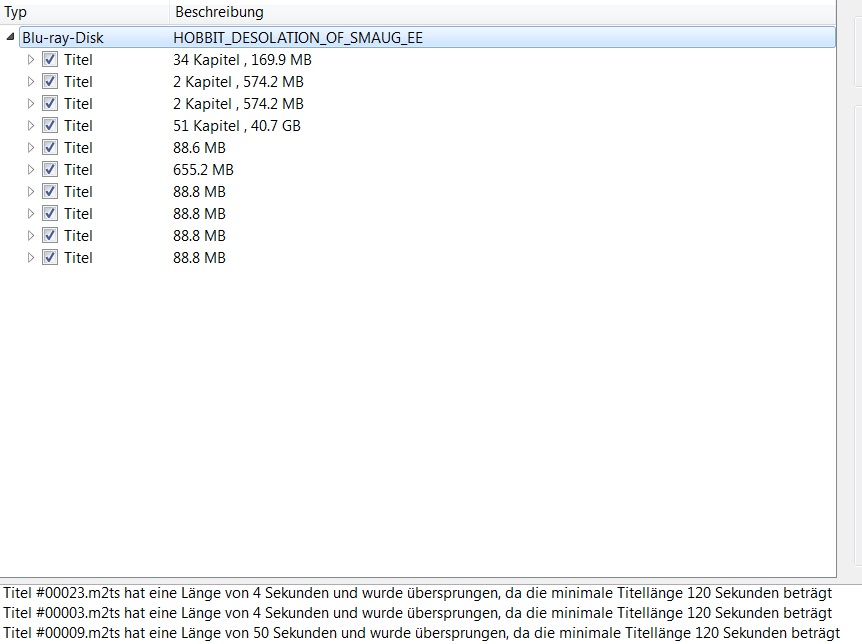This screenshot has width=862, height=644.
Task: Click the Beschreibung column header
Action: pos(502,12)
